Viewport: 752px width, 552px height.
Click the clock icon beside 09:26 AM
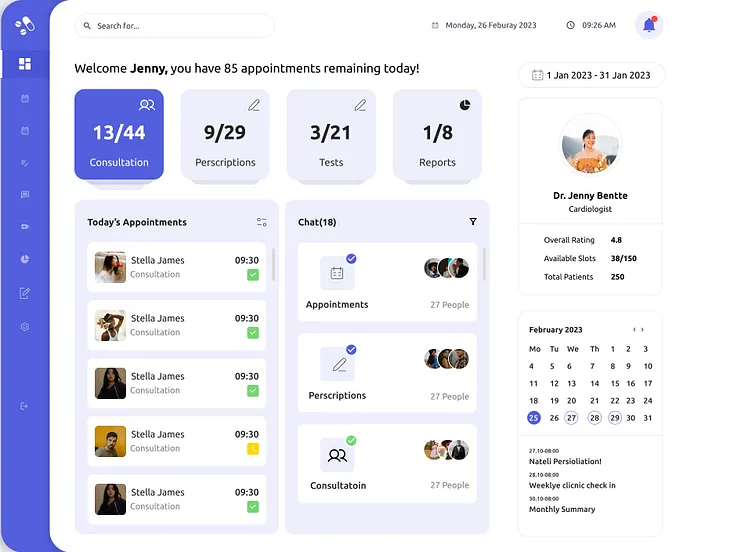click(x=570, y=25)
